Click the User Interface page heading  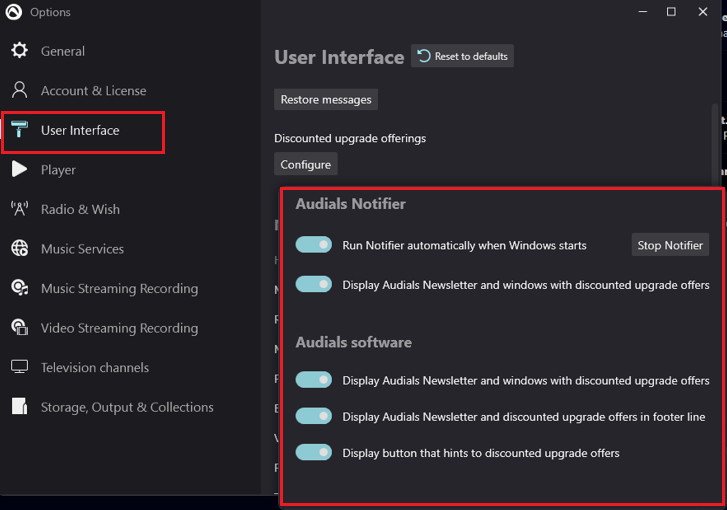point(339,57)
